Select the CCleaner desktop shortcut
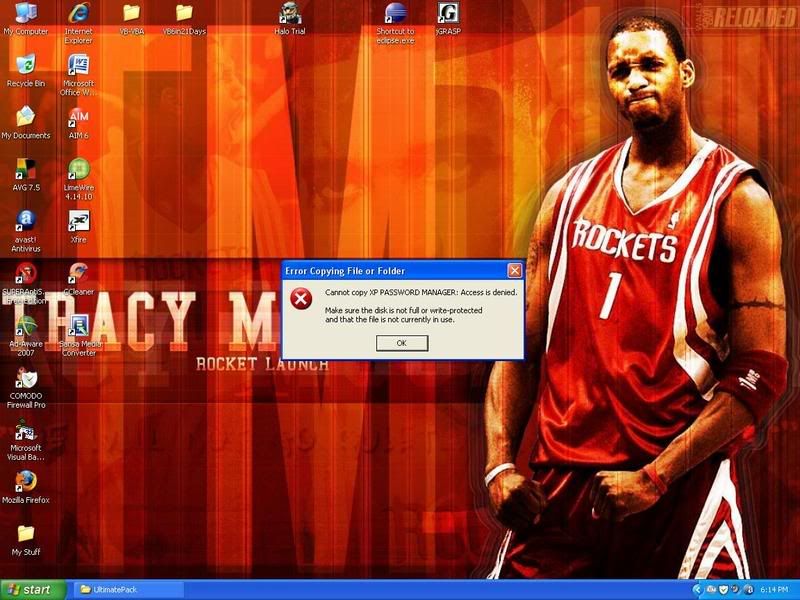 point(78,279)
